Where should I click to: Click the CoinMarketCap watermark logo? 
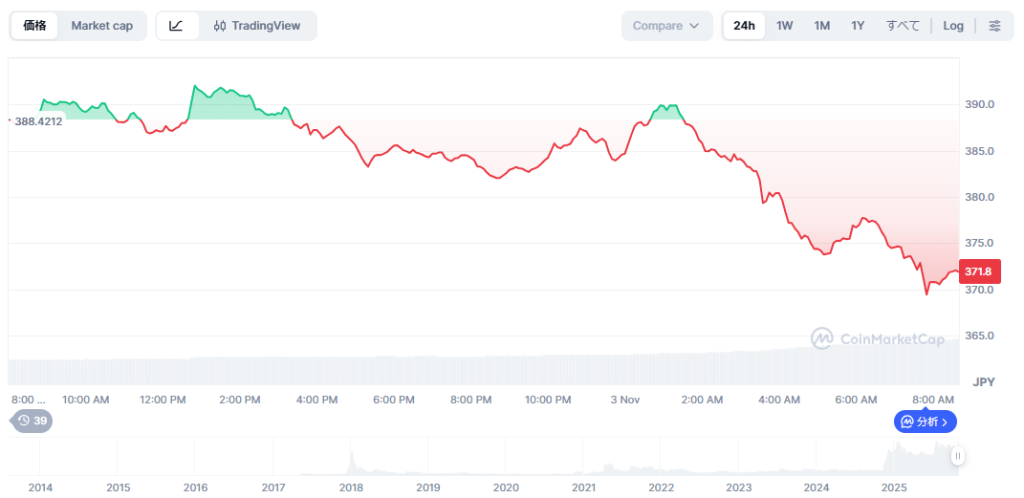(x=877, y=339)
